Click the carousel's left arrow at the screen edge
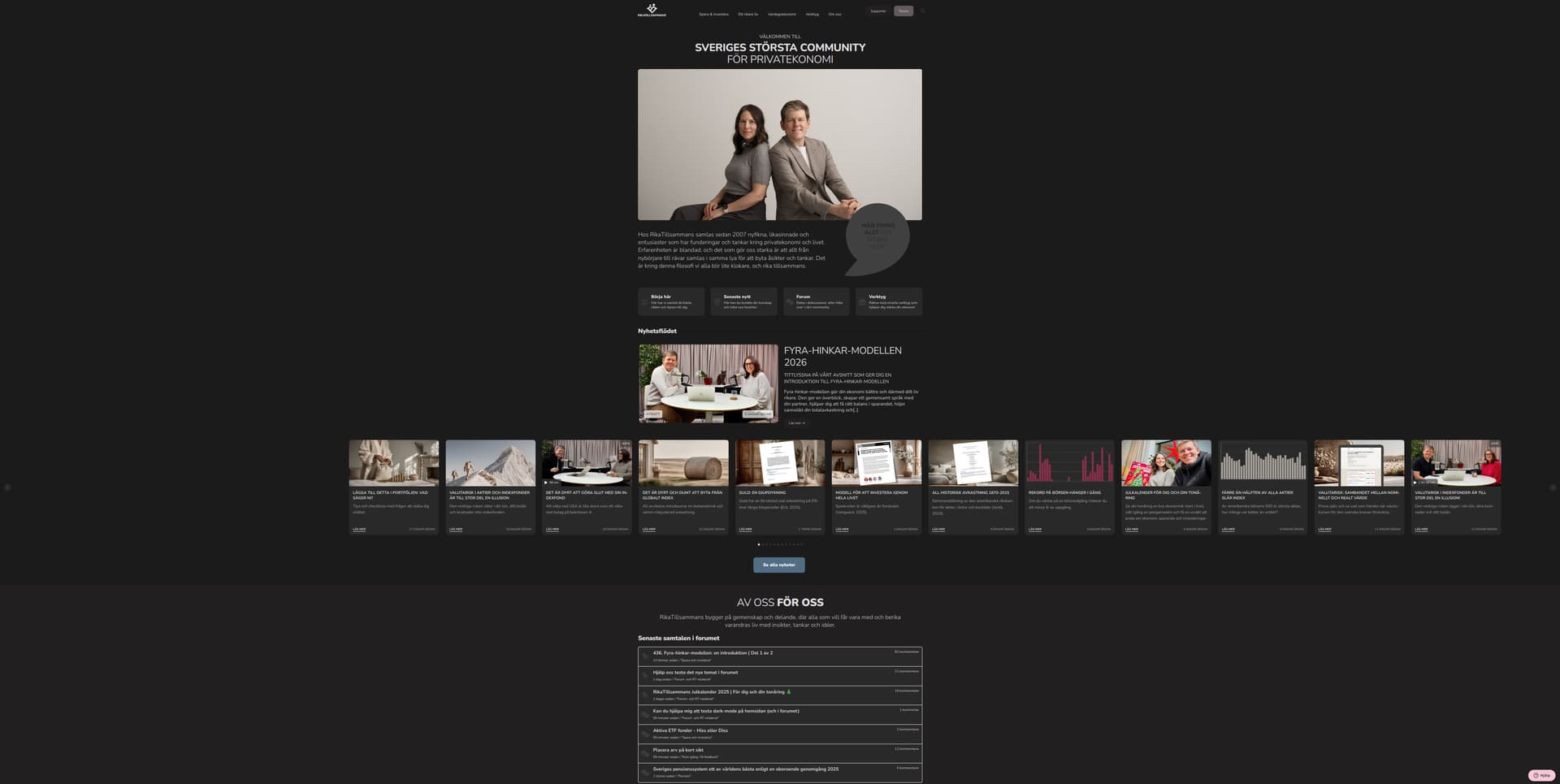Image resolution: width=1560 pixels, height=784 pixels. click(x=7, y=487)
